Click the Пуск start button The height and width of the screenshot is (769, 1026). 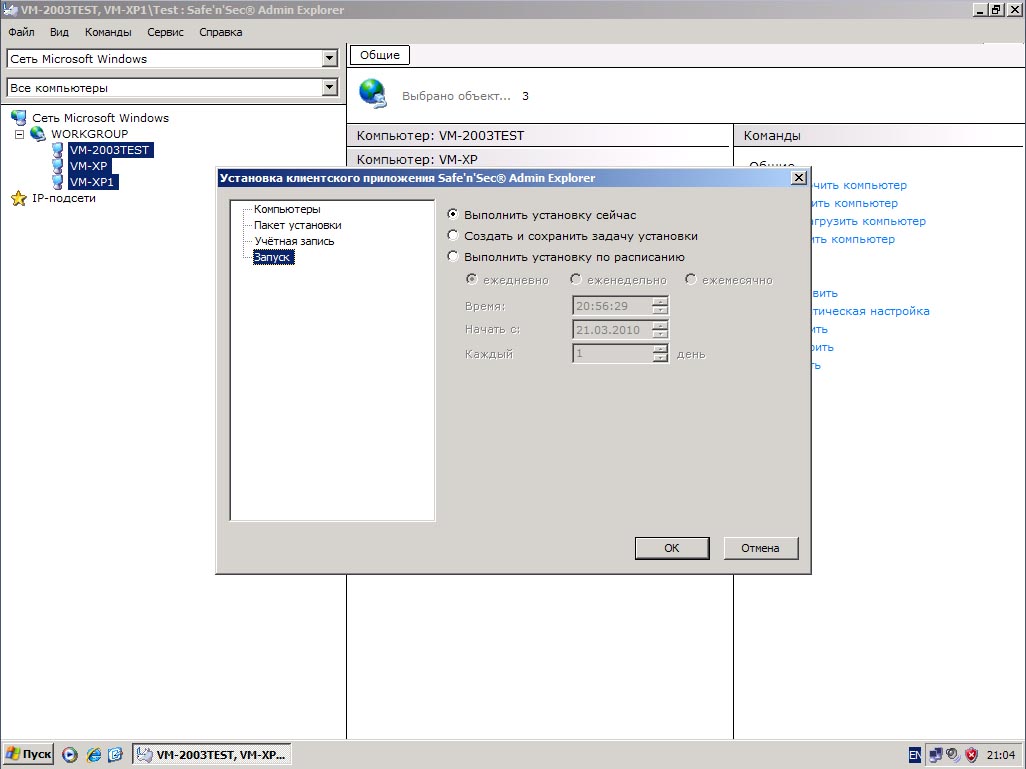coord(28,755)
